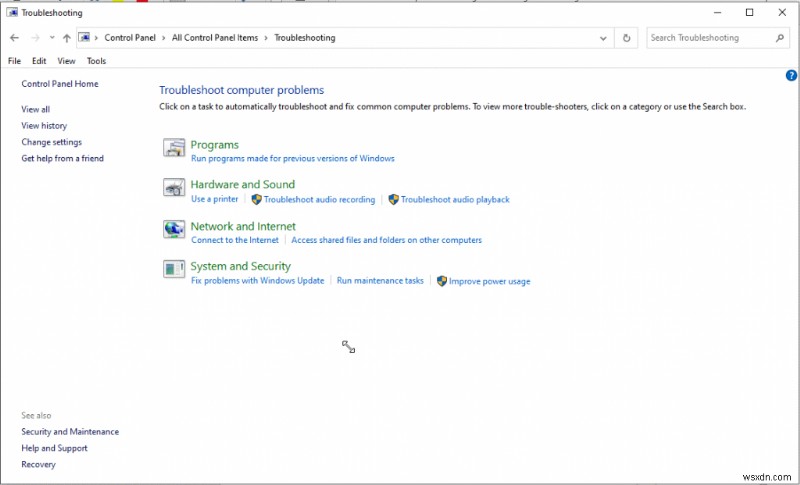Open Help via blue question mark icon

[x=791, y=75]
